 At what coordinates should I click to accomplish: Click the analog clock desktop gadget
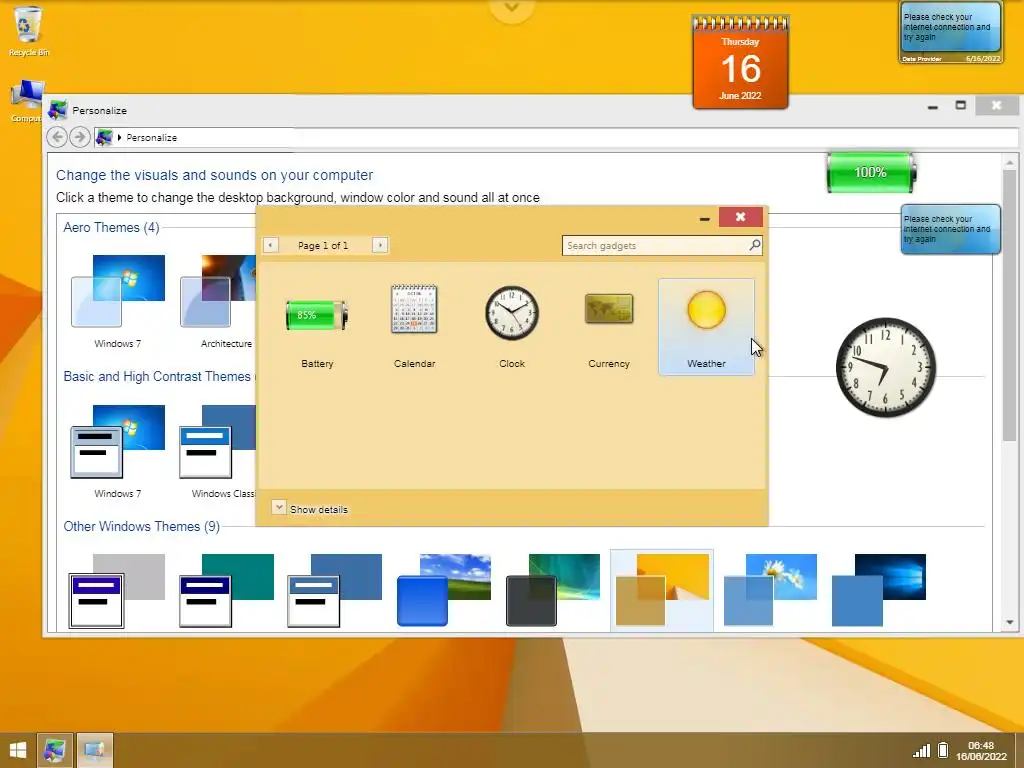point(886,367)
